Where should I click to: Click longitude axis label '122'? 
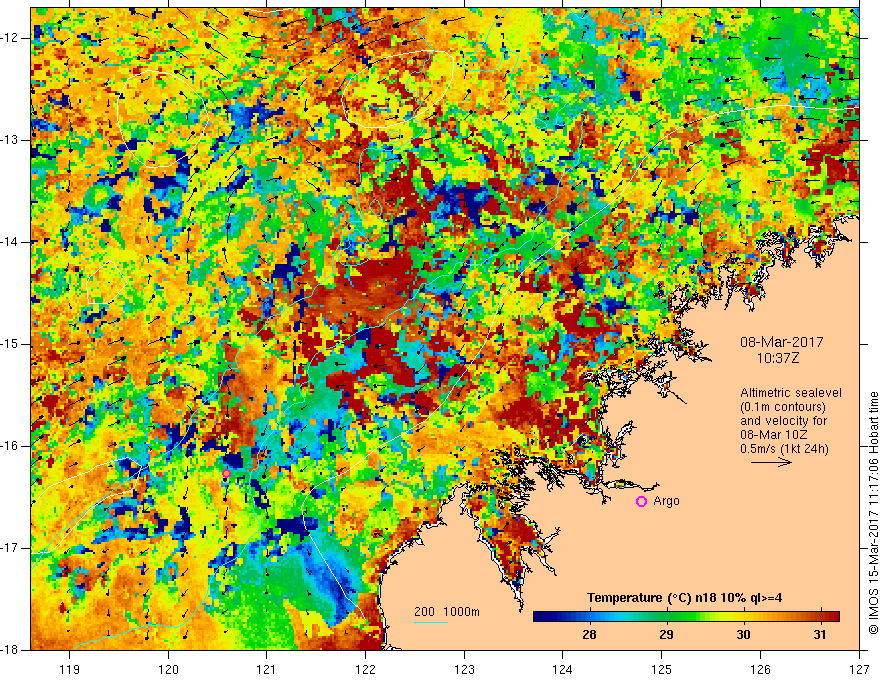(365, 669)
